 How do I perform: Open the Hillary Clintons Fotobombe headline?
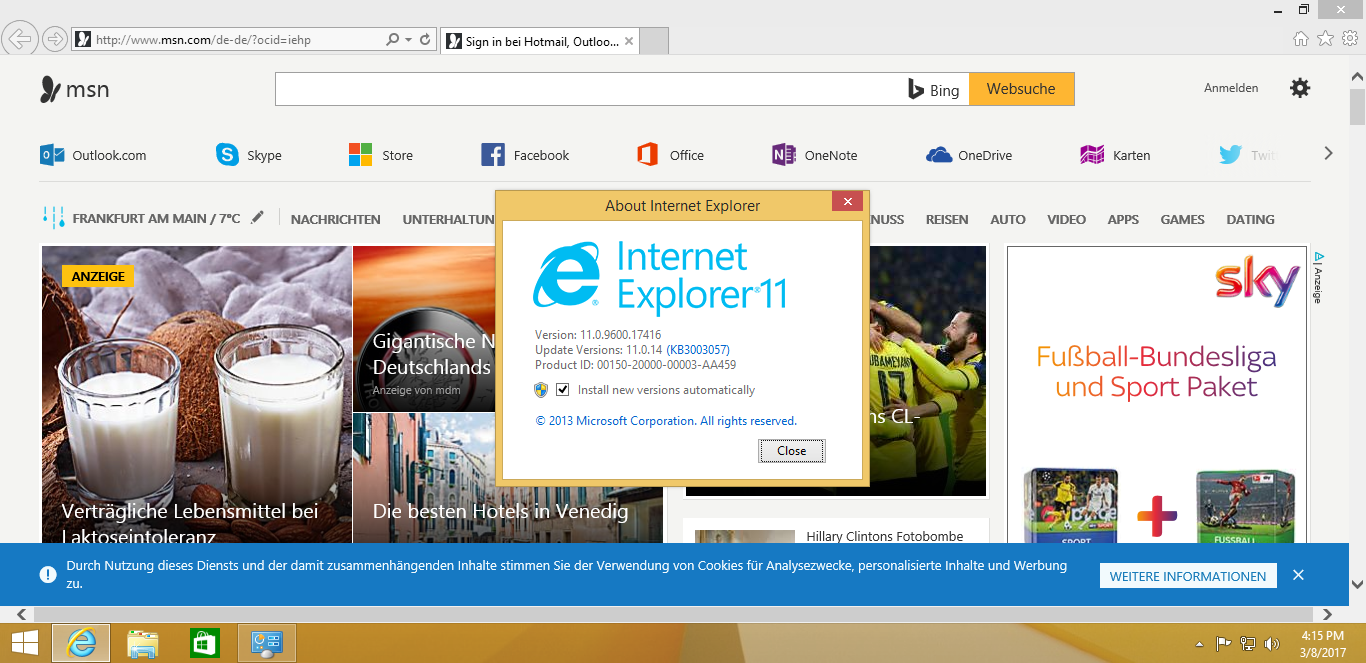coord(884,536)
